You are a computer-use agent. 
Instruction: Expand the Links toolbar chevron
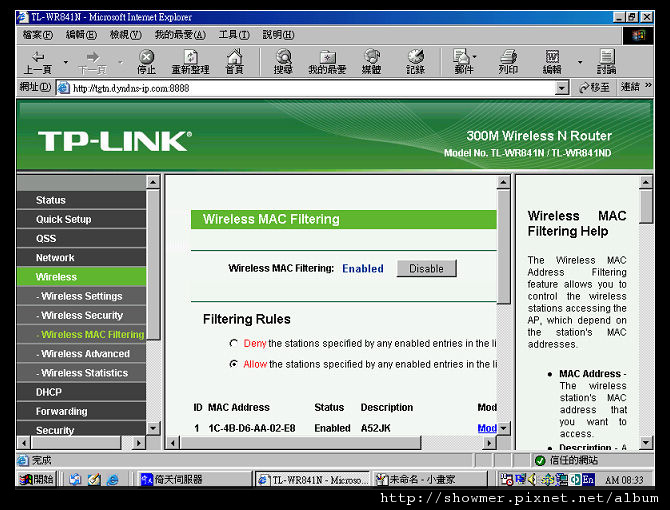pyautogui.click(x=648, y=85)
